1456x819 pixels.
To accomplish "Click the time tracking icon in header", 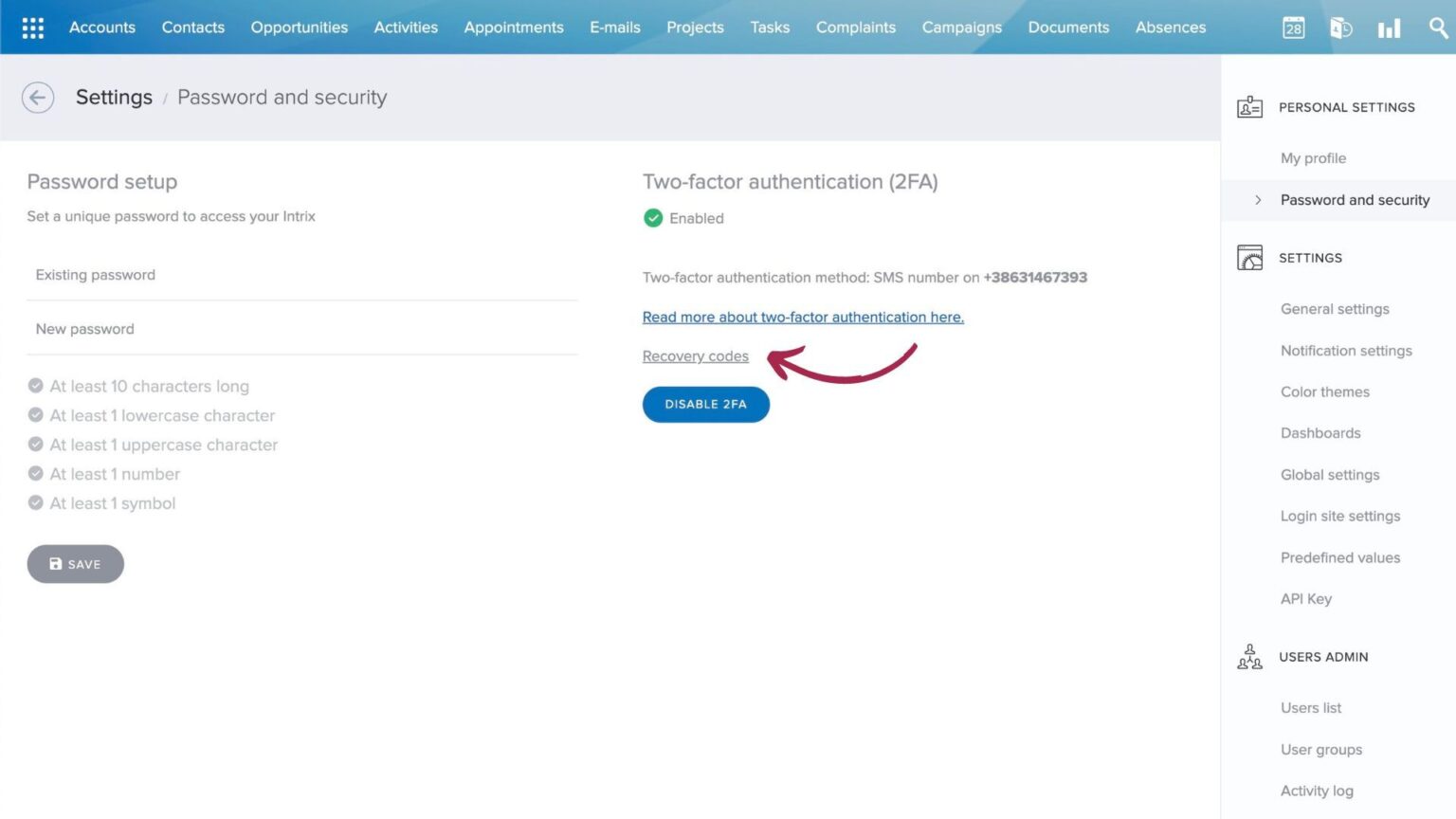I will (1340, 28).
